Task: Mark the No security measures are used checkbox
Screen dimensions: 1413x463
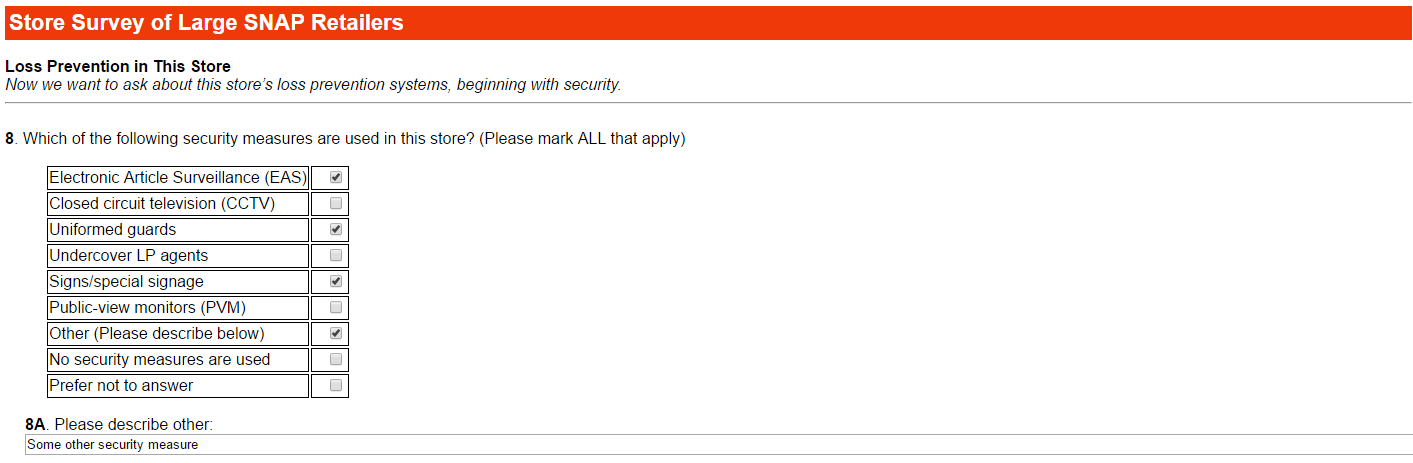Action: coord(336,360)
